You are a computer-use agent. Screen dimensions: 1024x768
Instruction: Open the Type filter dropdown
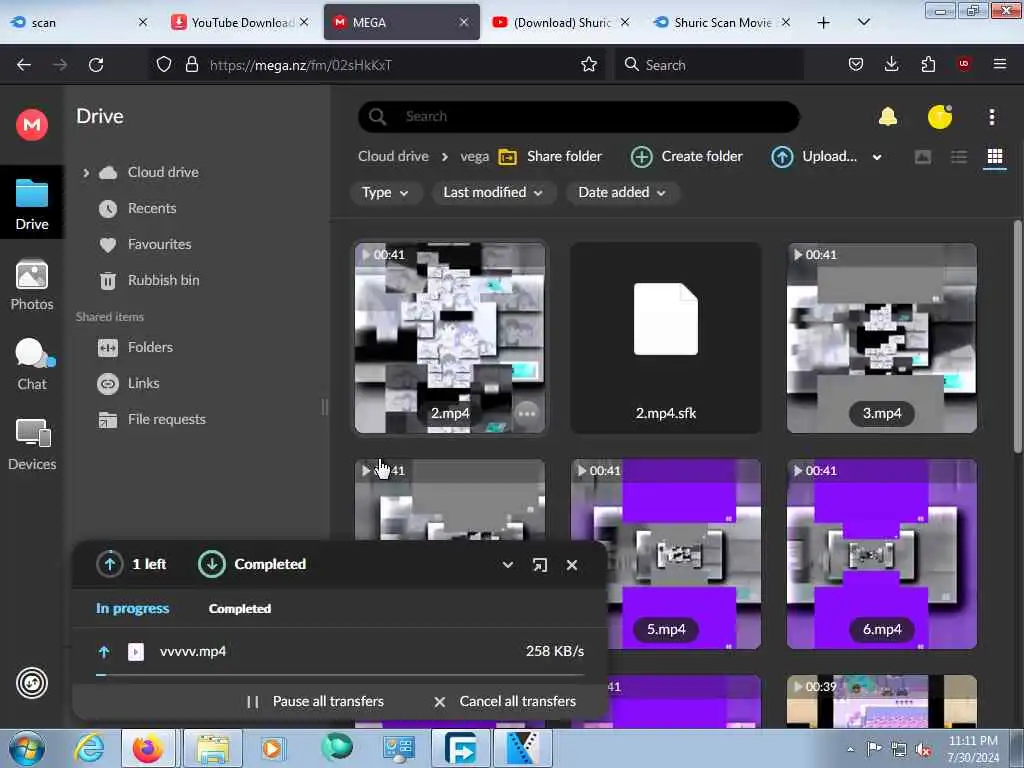coord(385,193)
